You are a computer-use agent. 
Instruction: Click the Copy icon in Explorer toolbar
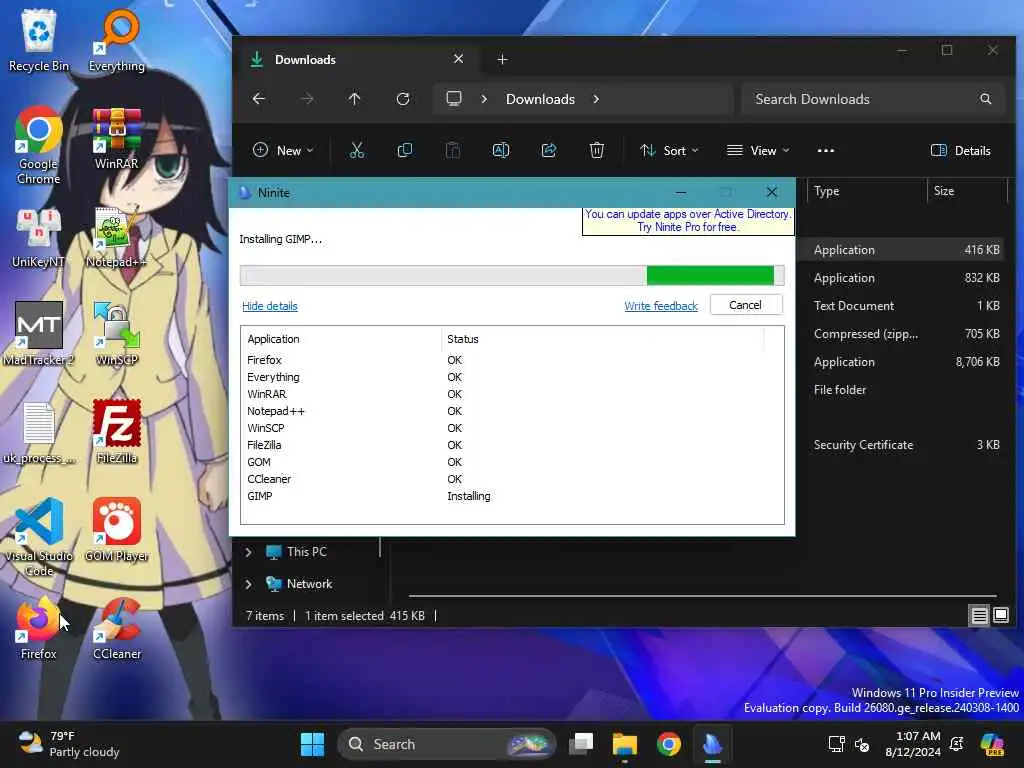click(405, 151)
